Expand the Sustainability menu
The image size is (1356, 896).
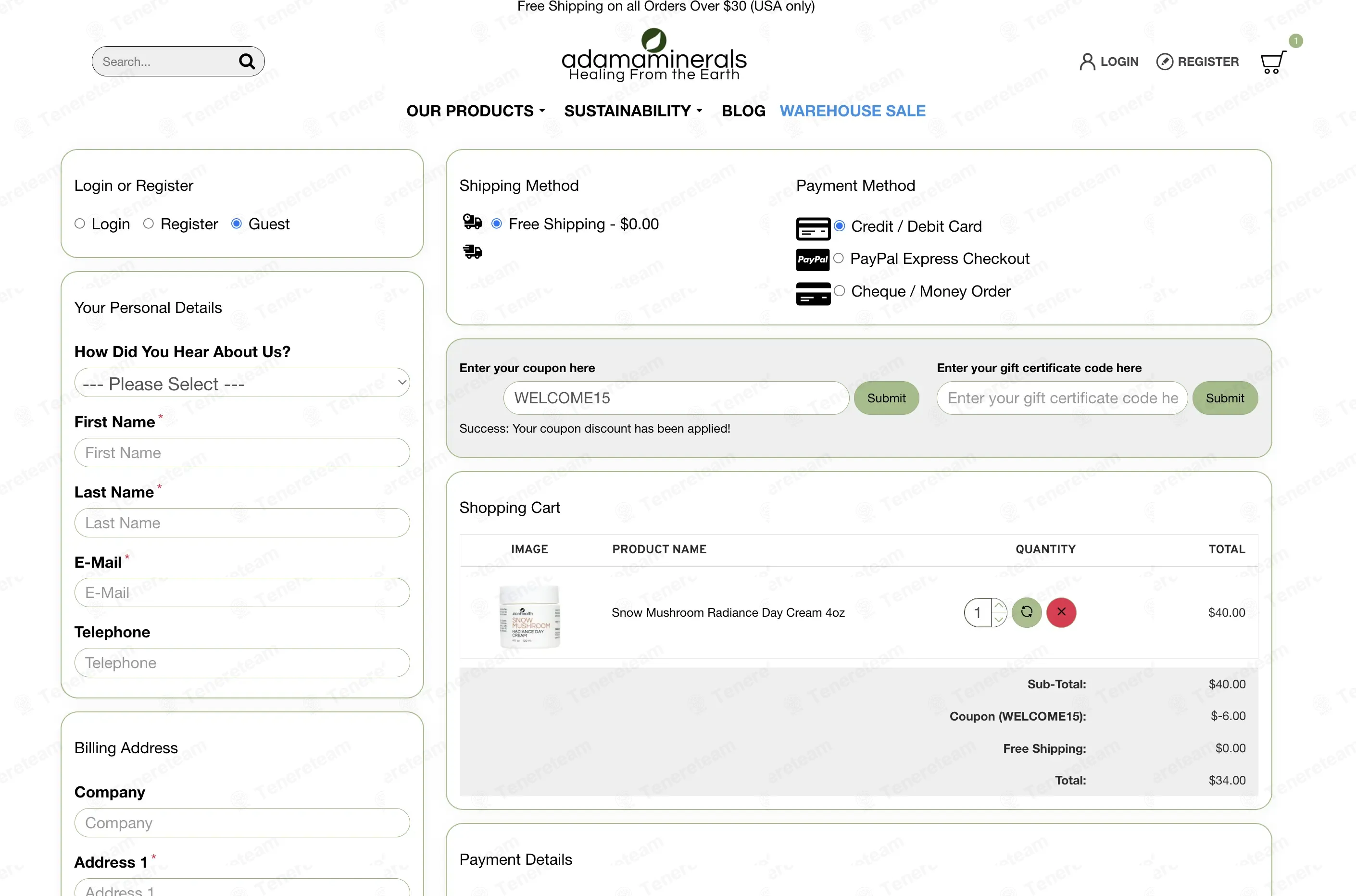tap(633, 110)
